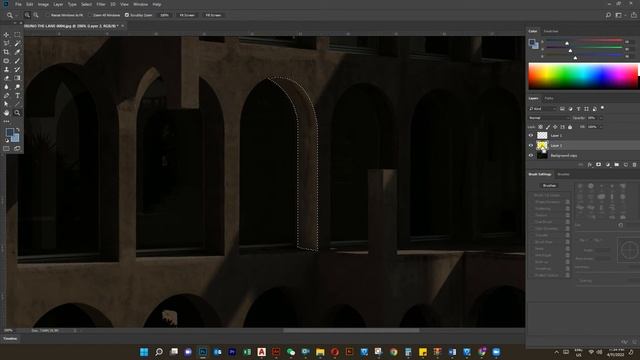Image resolution: width=640 pixels, height=360 pixels.
Task: Open new adjustment layer menu
Action: (607, 164)
